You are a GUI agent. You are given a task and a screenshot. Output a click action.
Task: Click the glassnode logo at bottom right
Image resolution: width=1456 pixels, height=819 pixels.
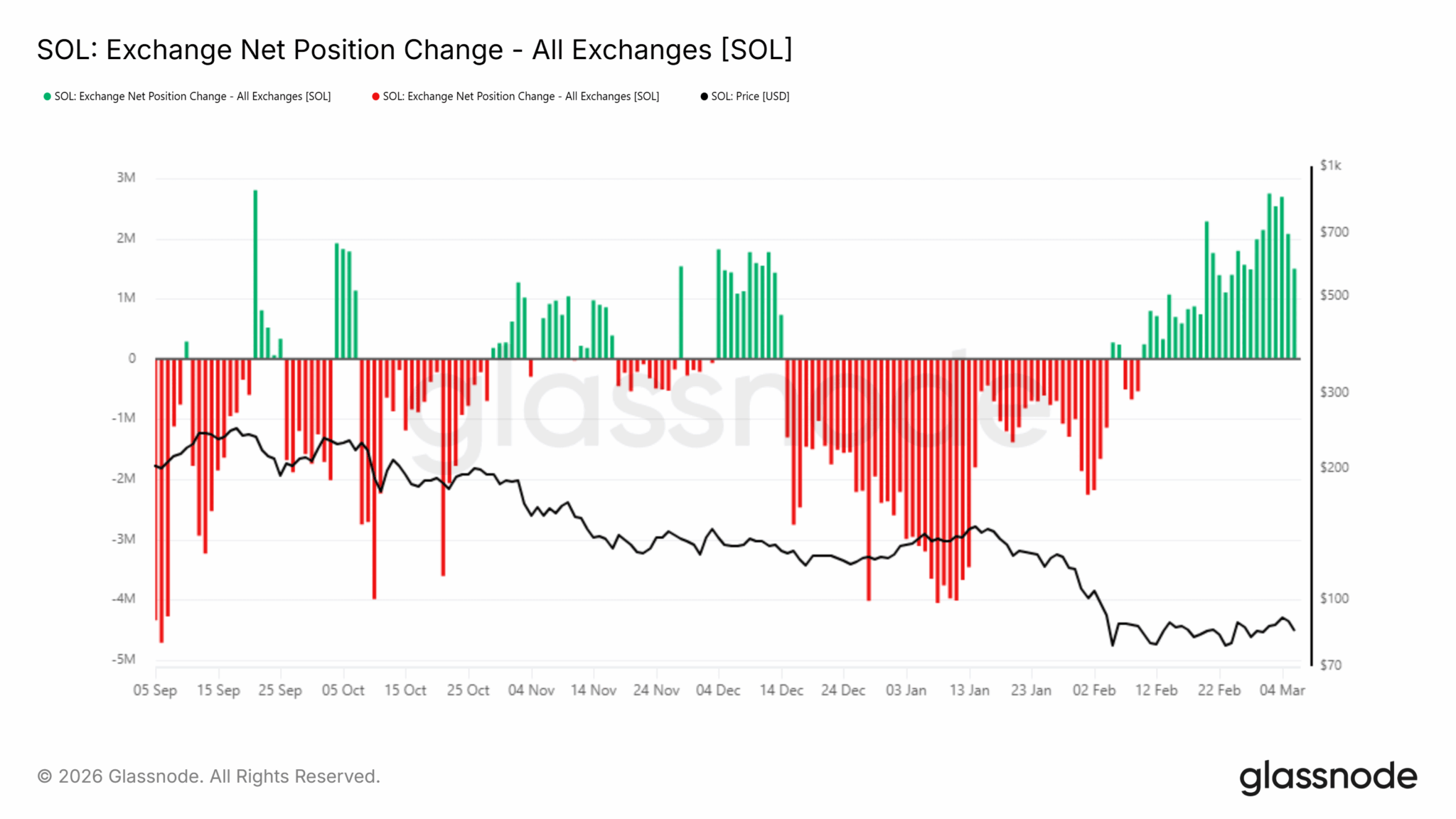point(1328,776)
